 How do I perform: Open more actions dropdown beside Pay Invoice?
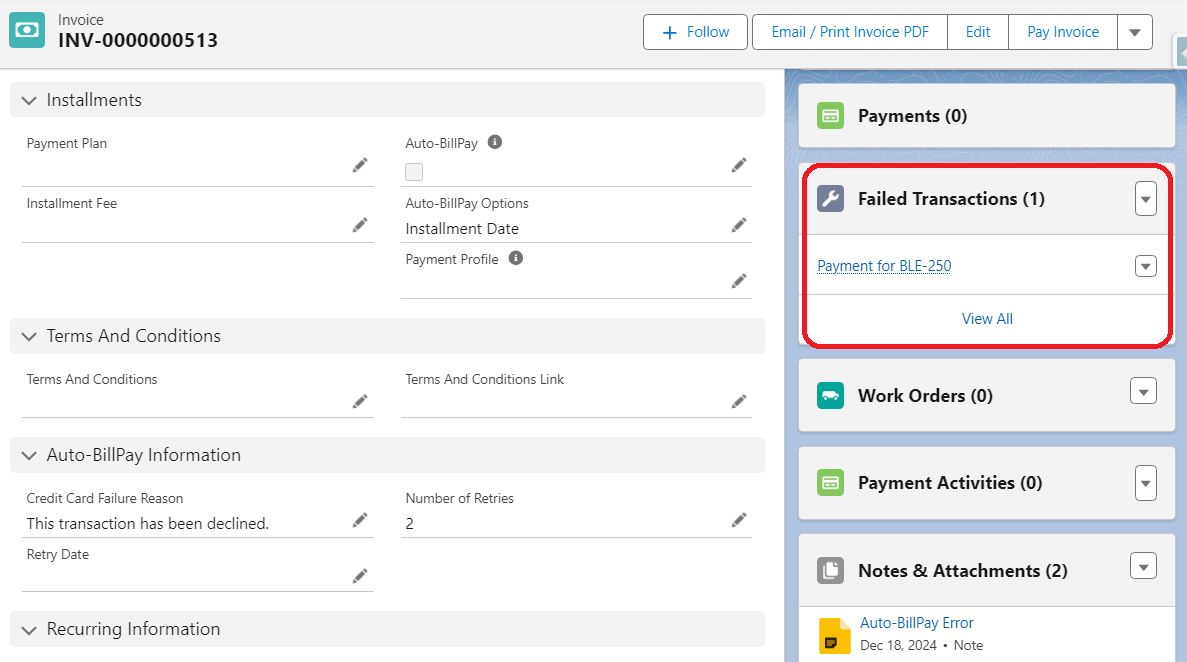tap(1134, 32)
